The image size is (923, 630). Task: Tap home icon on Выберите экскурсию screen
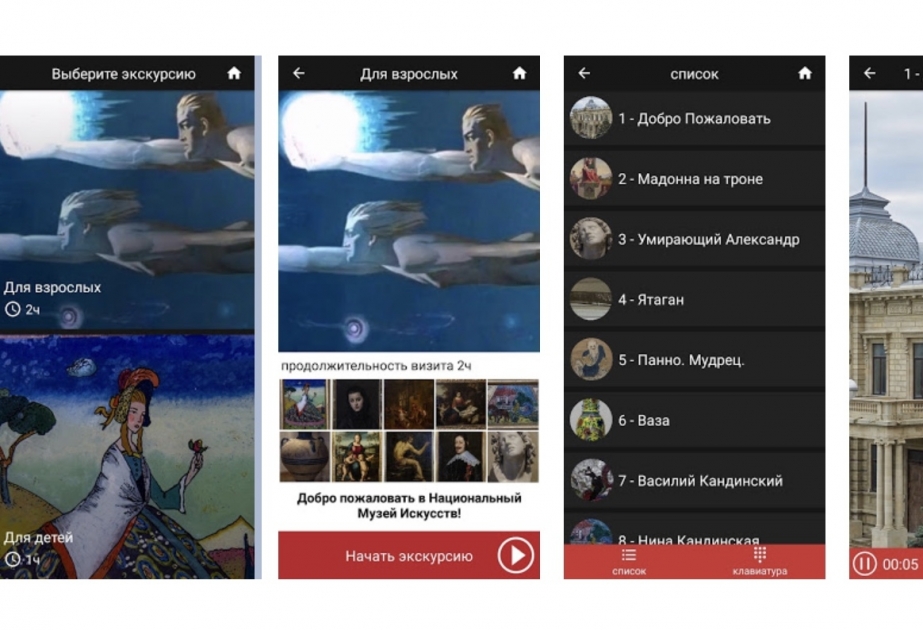tap(234, 73)
